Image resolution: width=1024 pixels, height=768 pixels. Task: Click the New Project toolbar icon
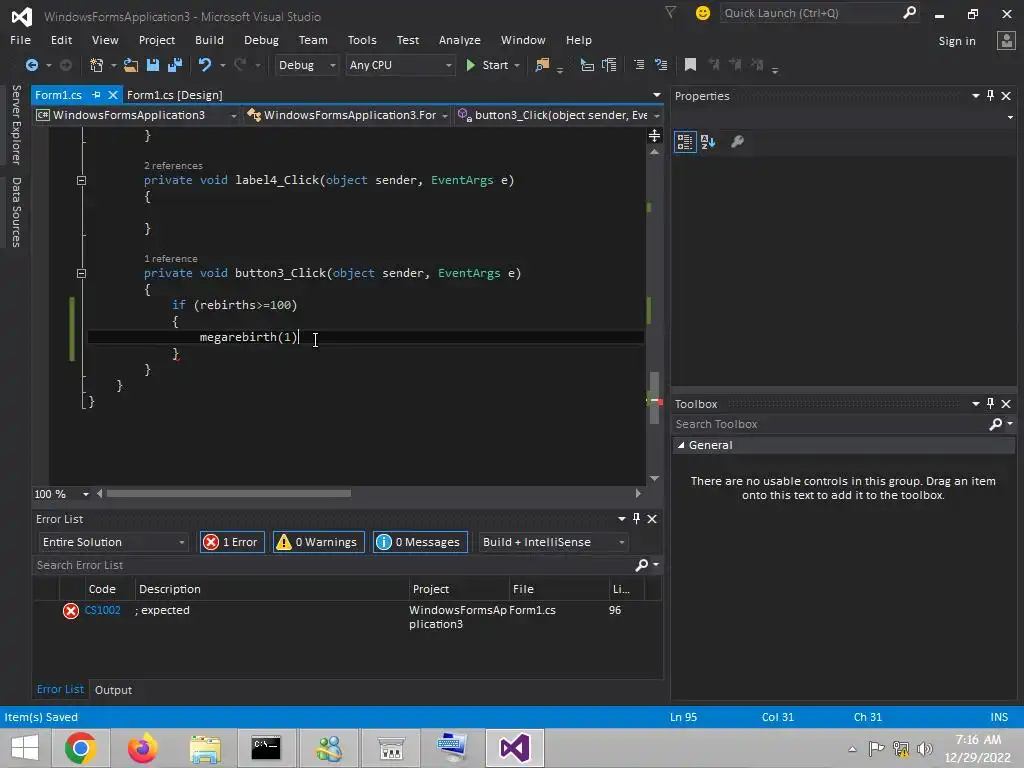[96, 65]
